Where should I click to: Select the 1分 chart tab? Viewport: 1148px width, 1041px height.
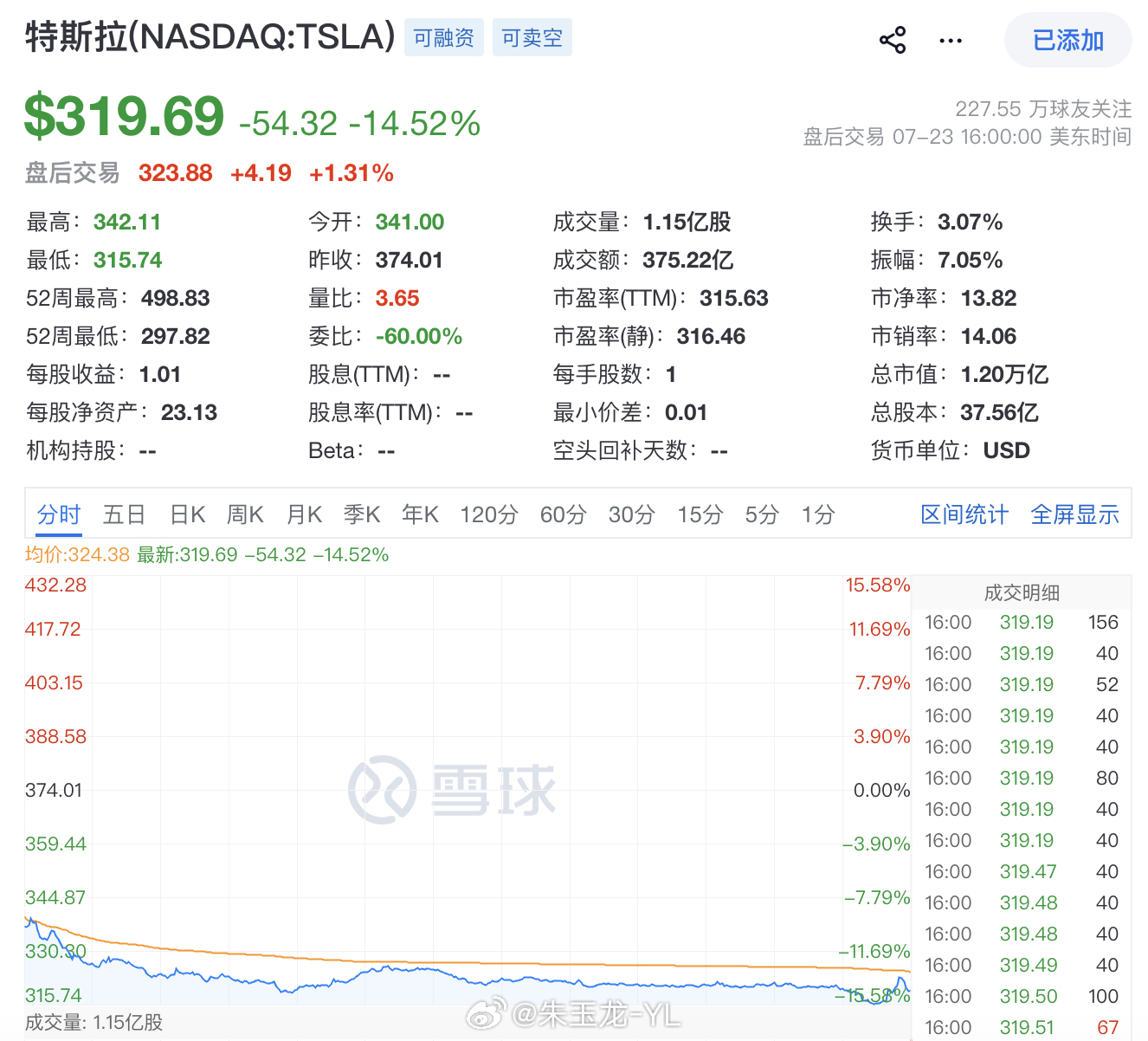click(x=818, y=514)
